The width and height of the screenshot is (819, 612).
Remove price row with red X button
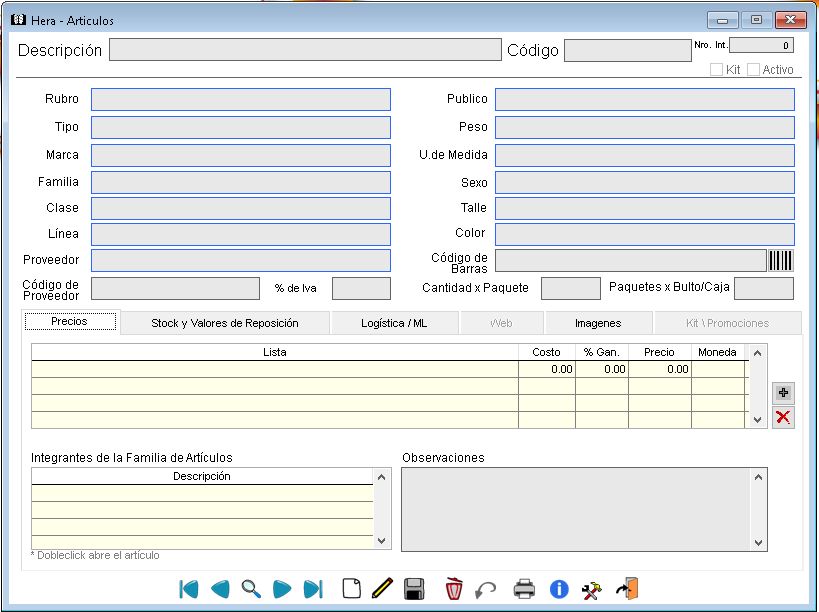pyautogui.click(x=783, y=418)
